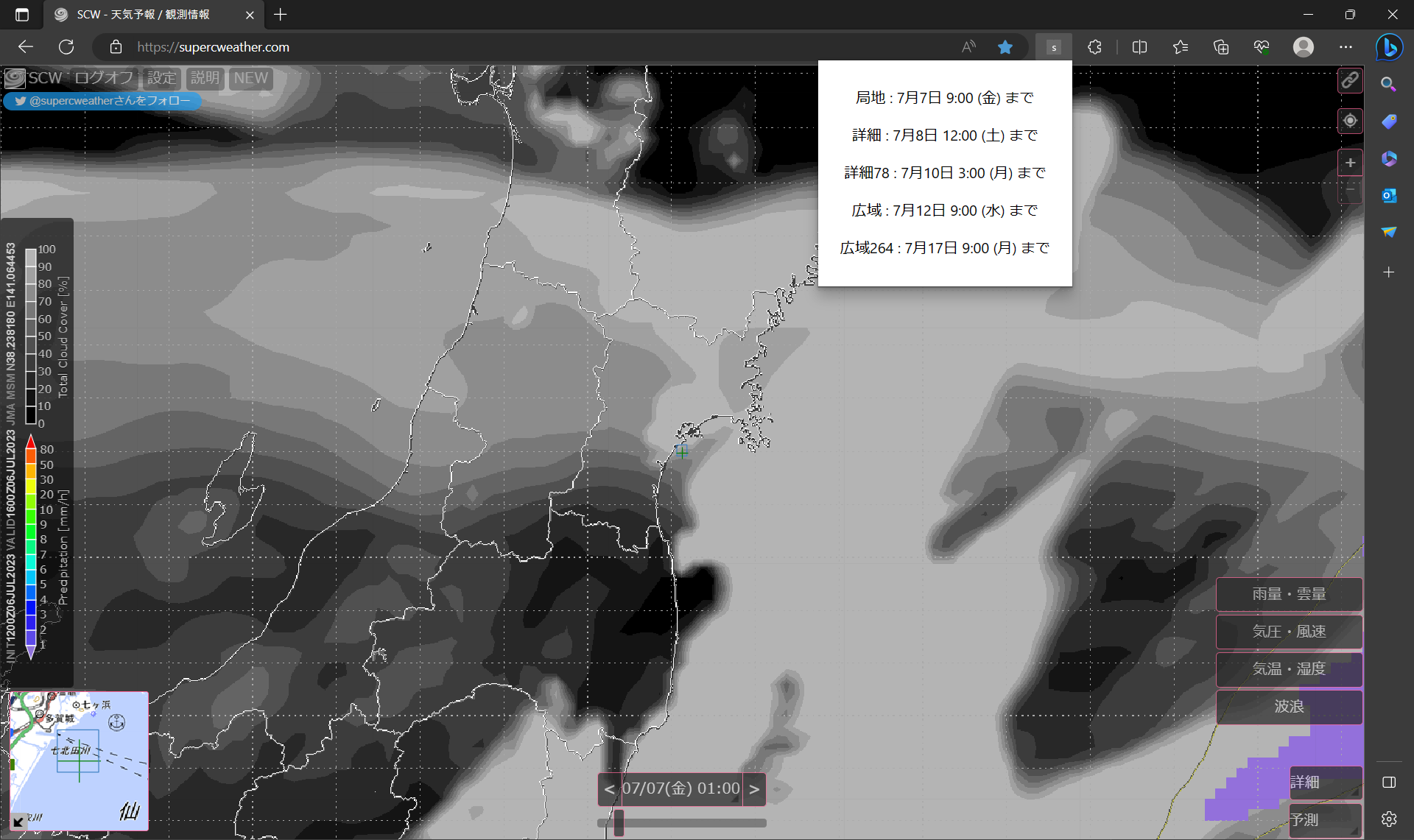Viewport: 1414px width, 840px height.
Task: Toggle the 気圧・風速 layer
Action: click(x=1288, y=632)
